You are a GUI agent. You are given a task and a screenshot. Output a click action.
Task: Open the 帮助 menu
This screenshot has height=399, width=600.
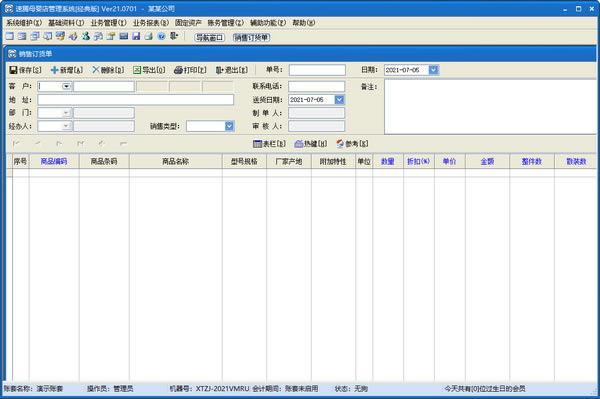click(x=303, y=23)
